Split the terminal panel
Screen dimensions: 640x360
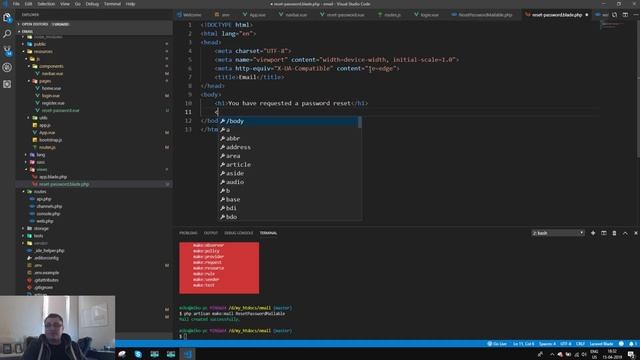[603, 233]
